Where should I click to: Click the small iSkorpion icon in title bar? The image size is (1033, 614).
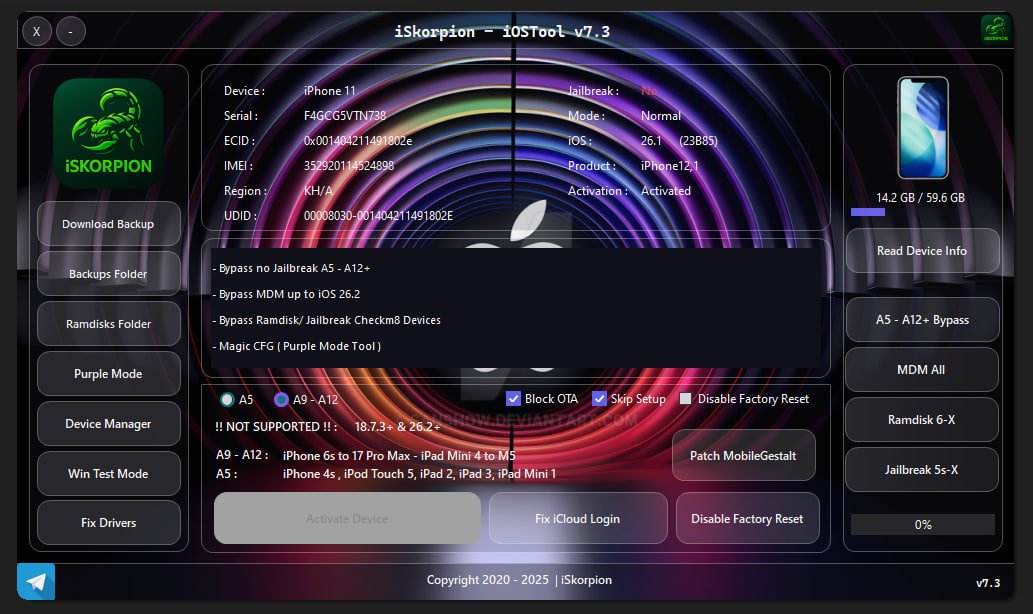click(995, 29)
